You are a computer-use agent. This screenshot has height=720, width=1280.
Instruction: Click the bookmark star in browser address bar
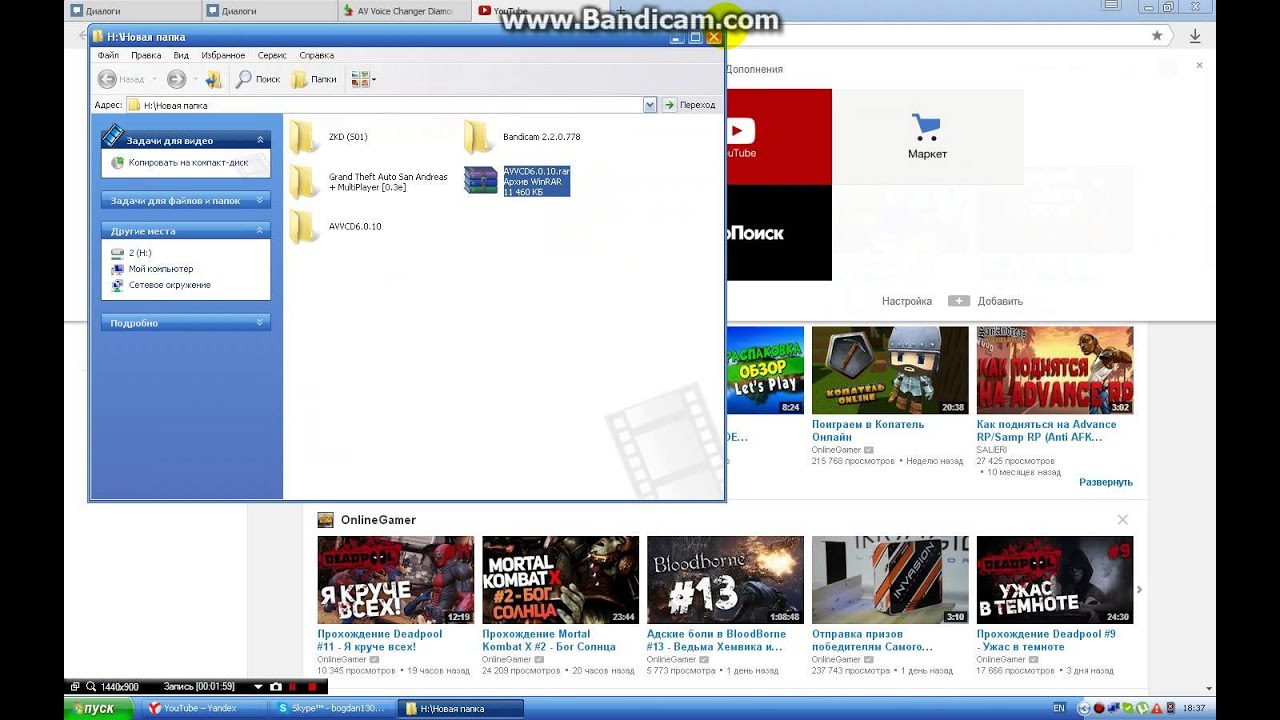(x=1157, y=36)
